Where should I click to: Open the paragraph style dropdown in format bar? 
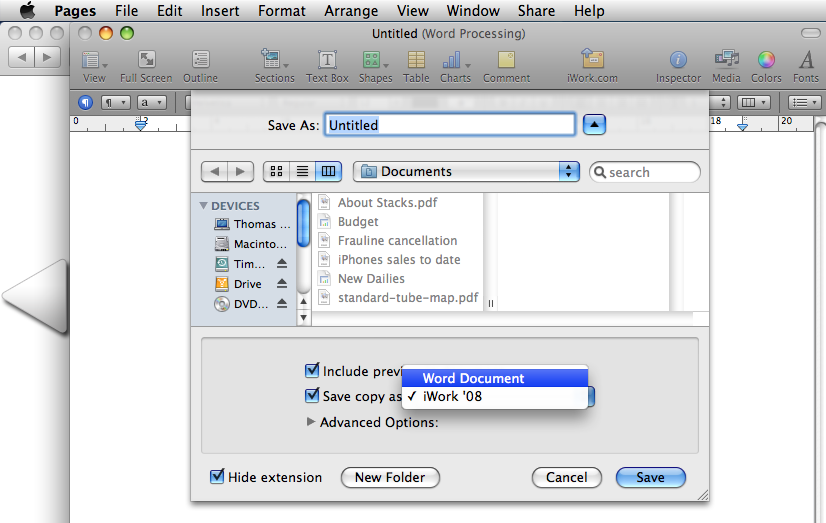(x=116, y=102)
